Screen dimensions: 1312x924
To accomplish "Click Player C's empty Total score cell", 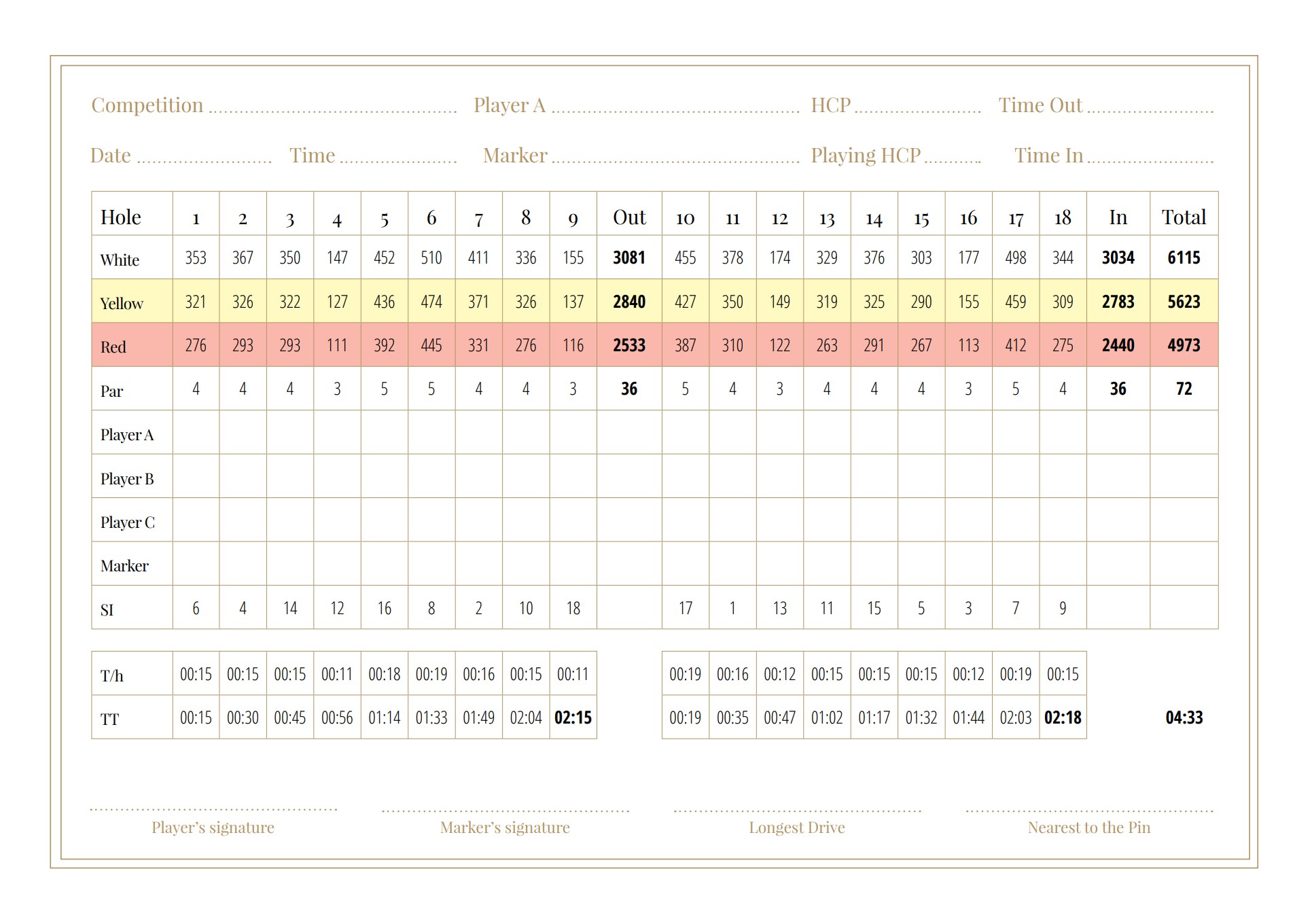I will [1184, 520].
